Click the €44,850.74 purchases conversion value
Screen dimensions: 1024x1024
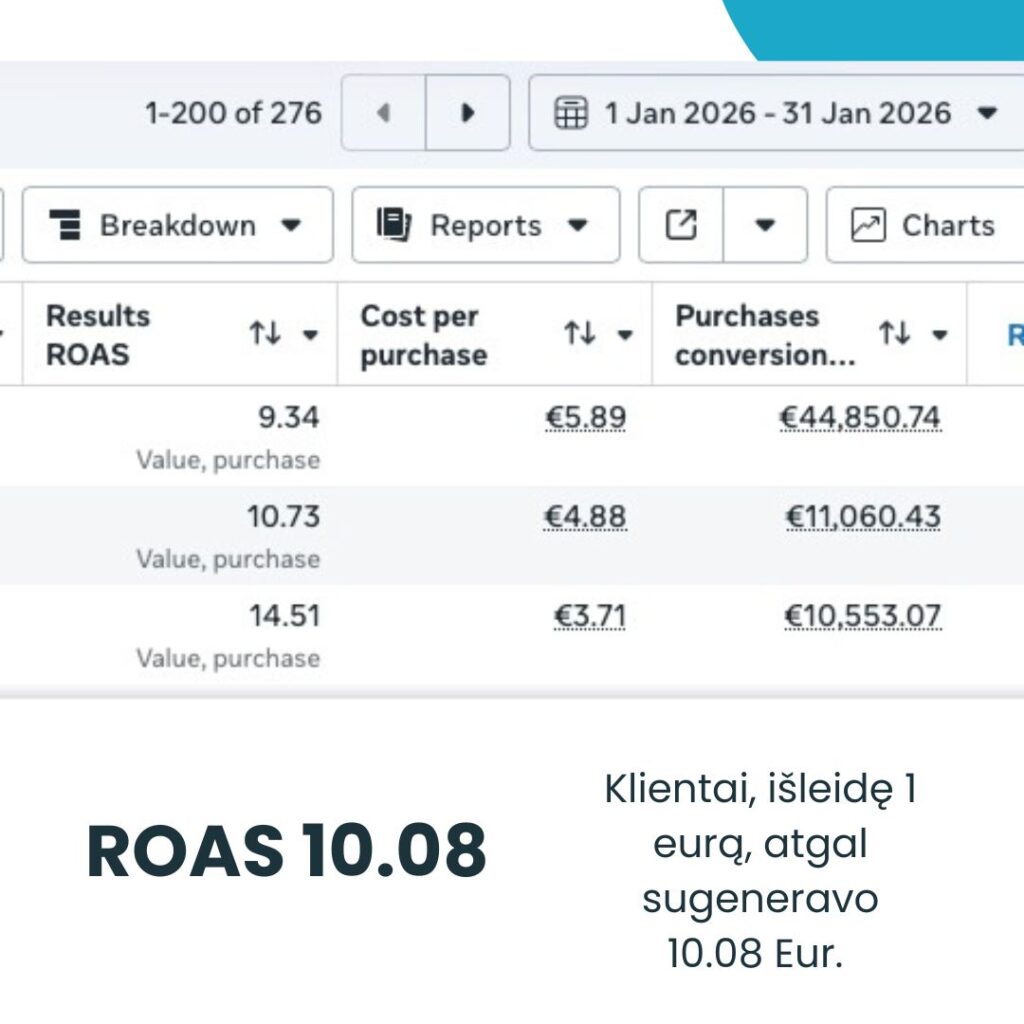[x=860, y=418]
